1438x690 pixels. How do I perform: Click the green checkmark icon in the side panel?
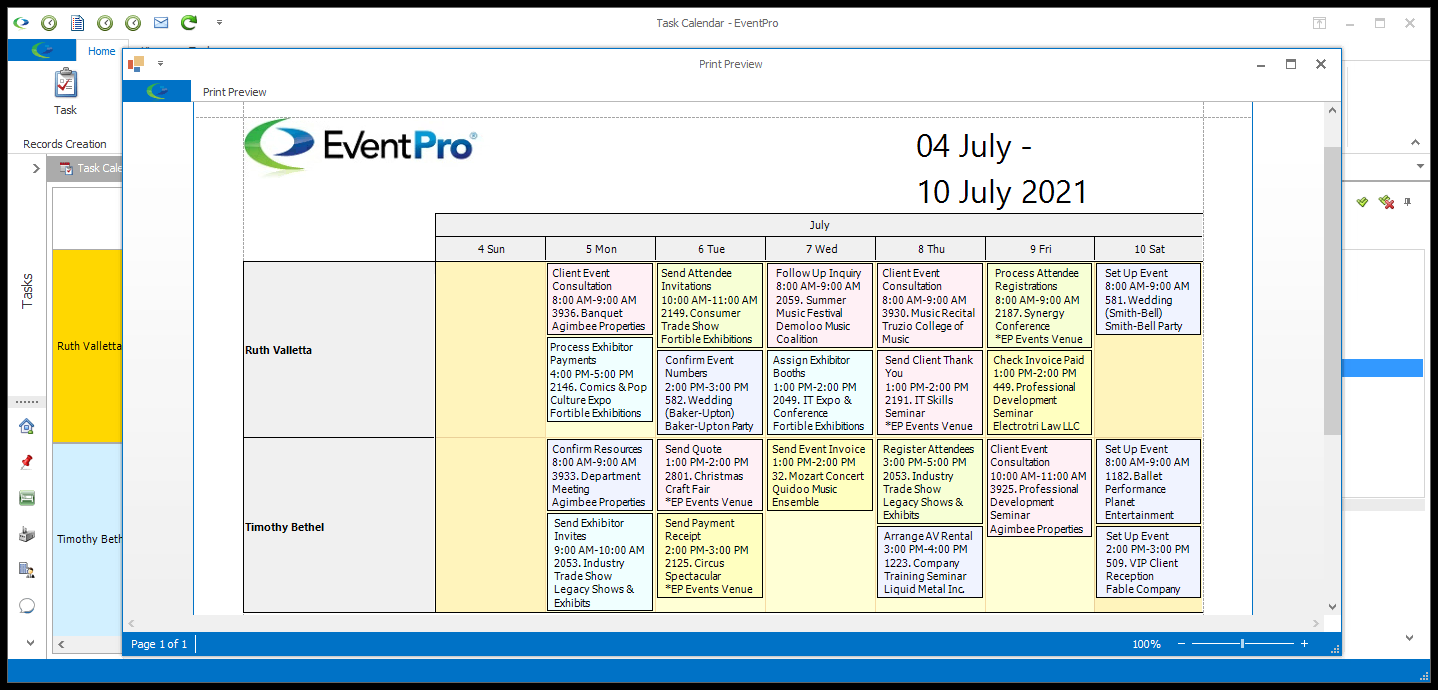pyautogui.click(x=1362, y=202)
